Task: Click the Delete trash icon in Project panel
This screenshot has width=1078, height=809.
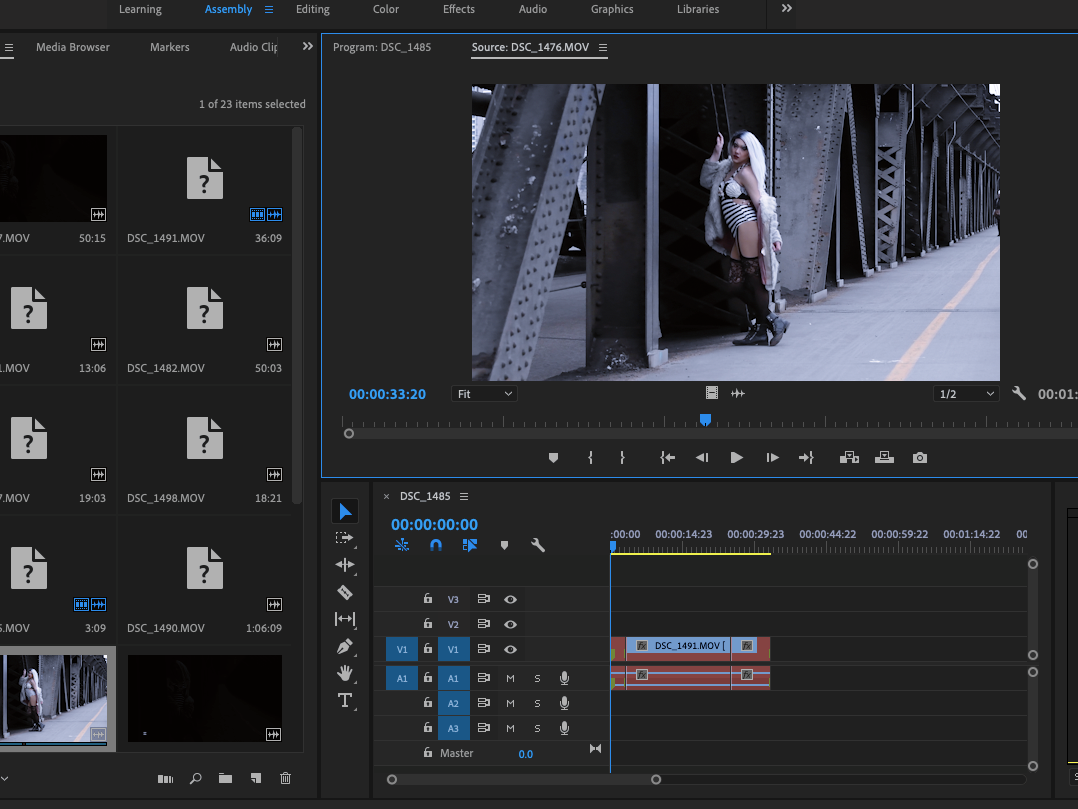Action: click(286, 778)
